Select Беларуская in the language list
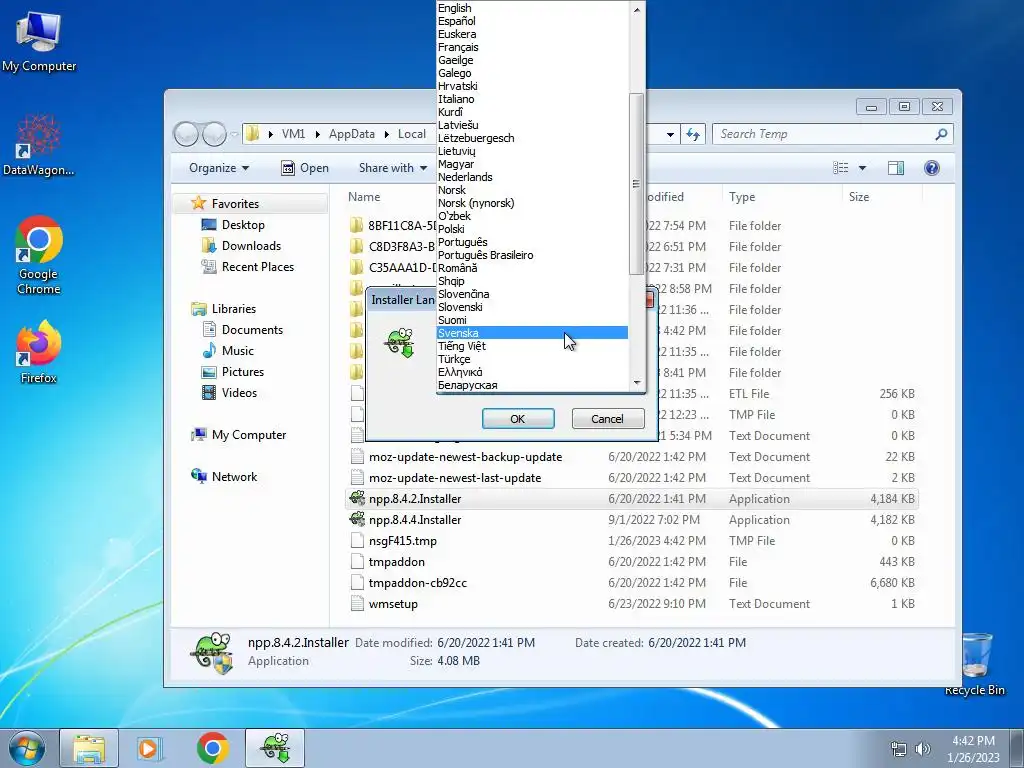The width and height of the screenshot is (1024, 768). [532, 385]
